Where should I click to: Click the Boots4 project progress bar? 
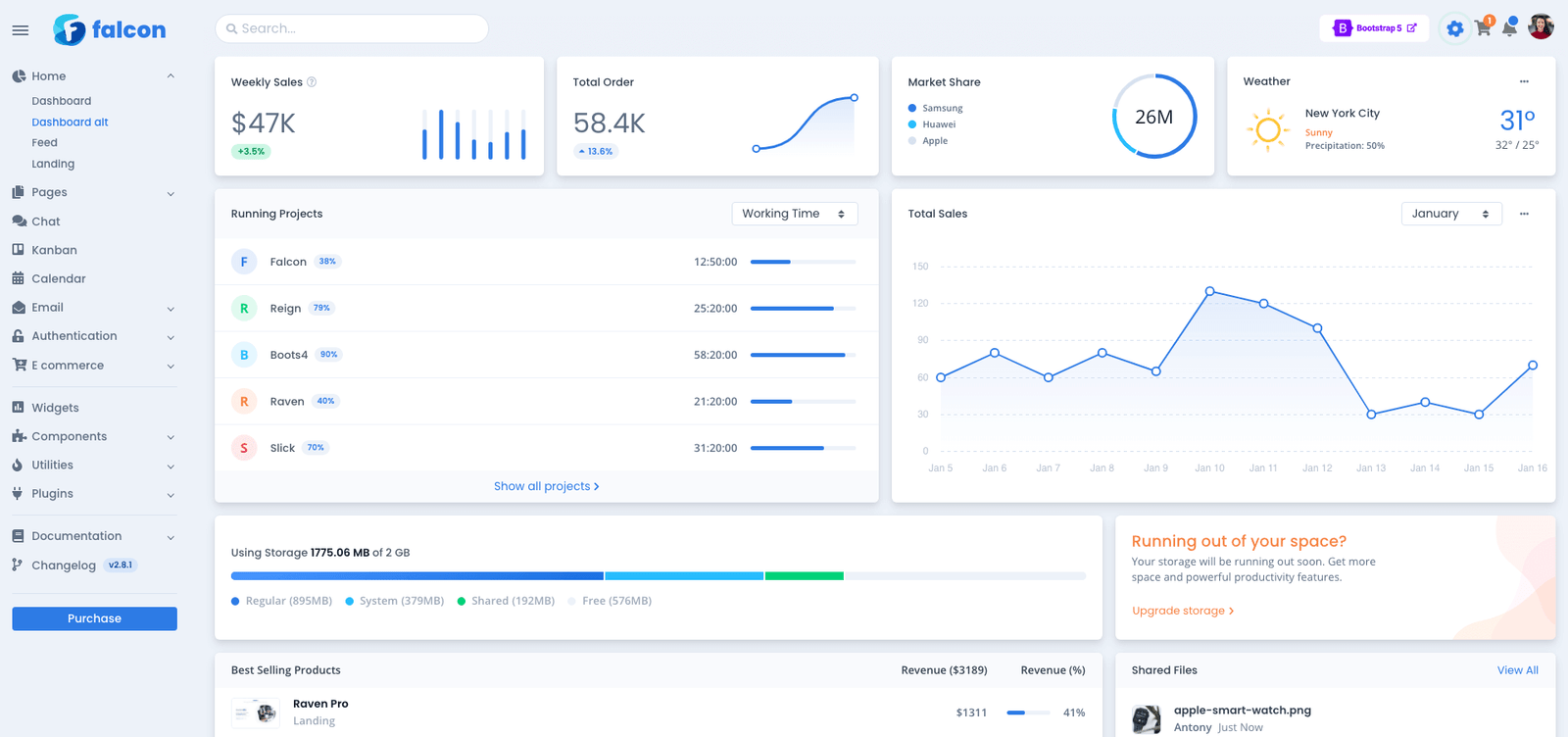click(803, 355)
